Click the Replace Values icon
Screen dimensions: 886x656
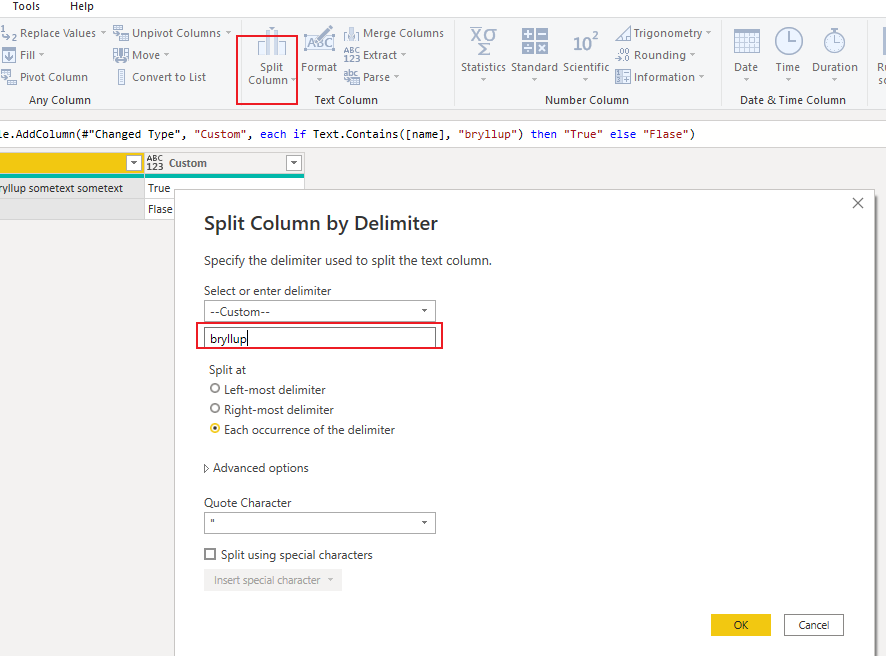[8, 33]
